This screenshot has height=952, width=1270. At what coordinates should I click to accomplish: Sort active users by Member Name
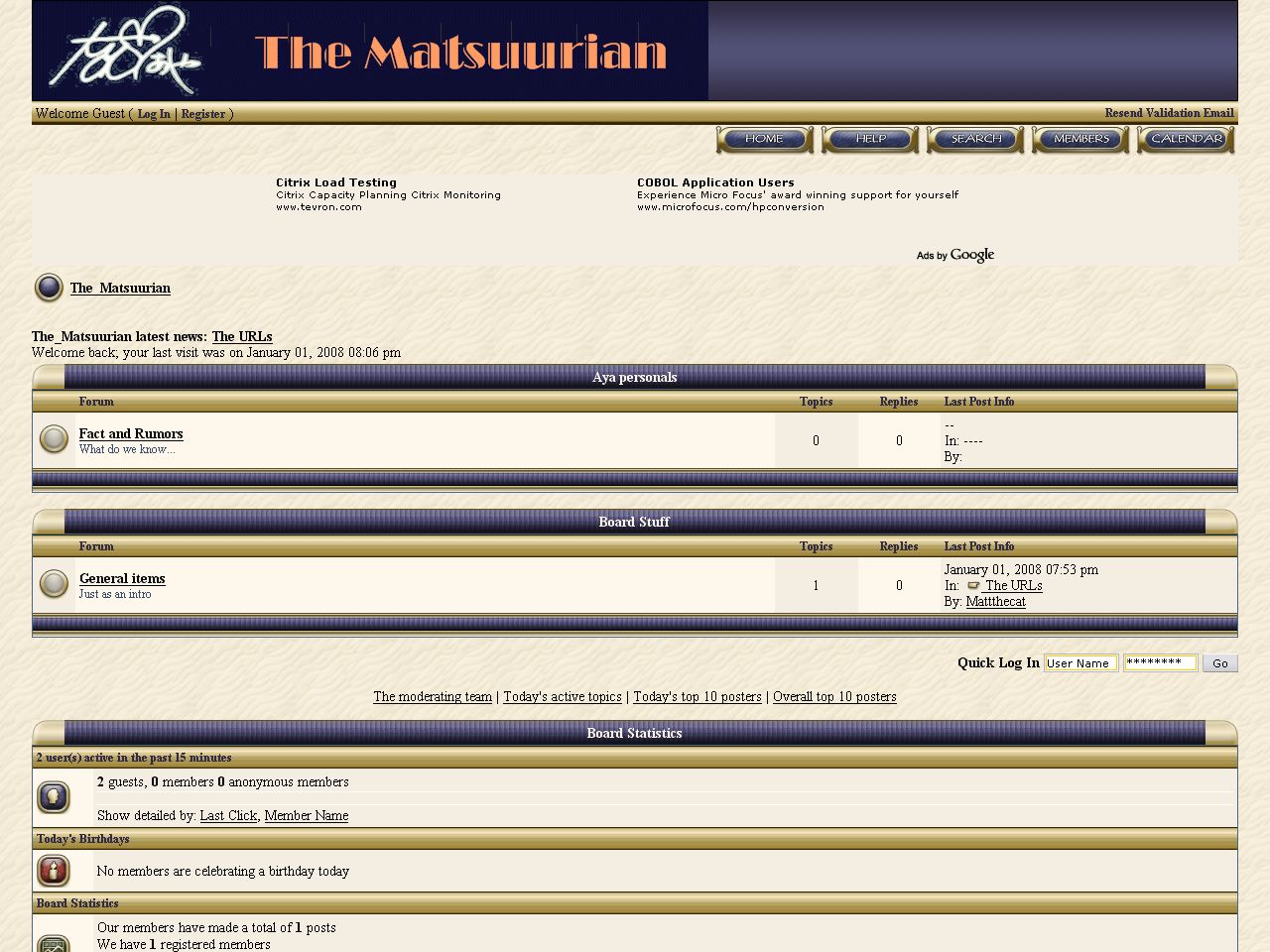point(306,816)
